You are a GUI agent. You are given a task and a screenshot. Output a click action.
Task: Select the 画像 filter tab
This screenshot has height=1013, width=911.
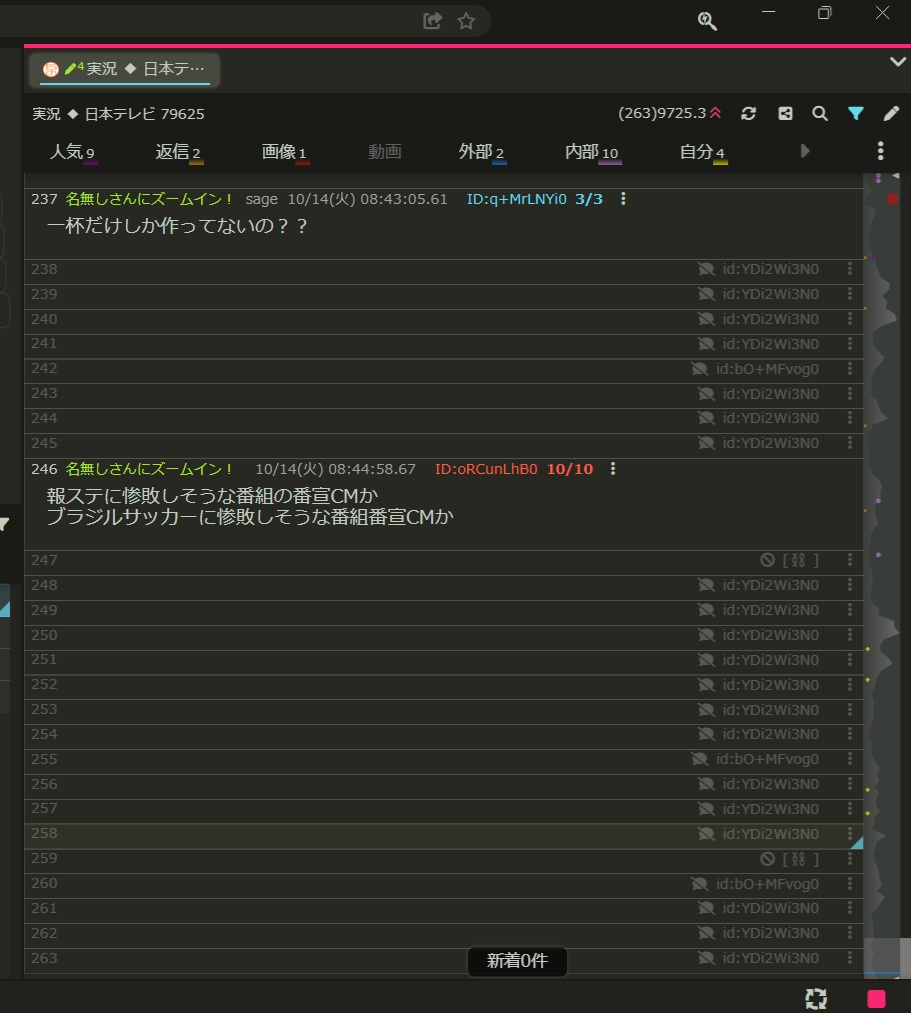pos(284,152)
